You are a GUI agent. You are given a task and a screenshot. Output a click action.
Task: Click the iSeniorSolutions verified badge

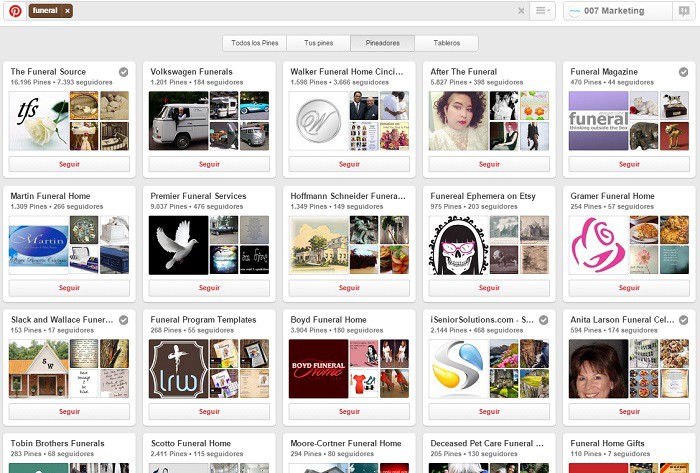[543, 320]
